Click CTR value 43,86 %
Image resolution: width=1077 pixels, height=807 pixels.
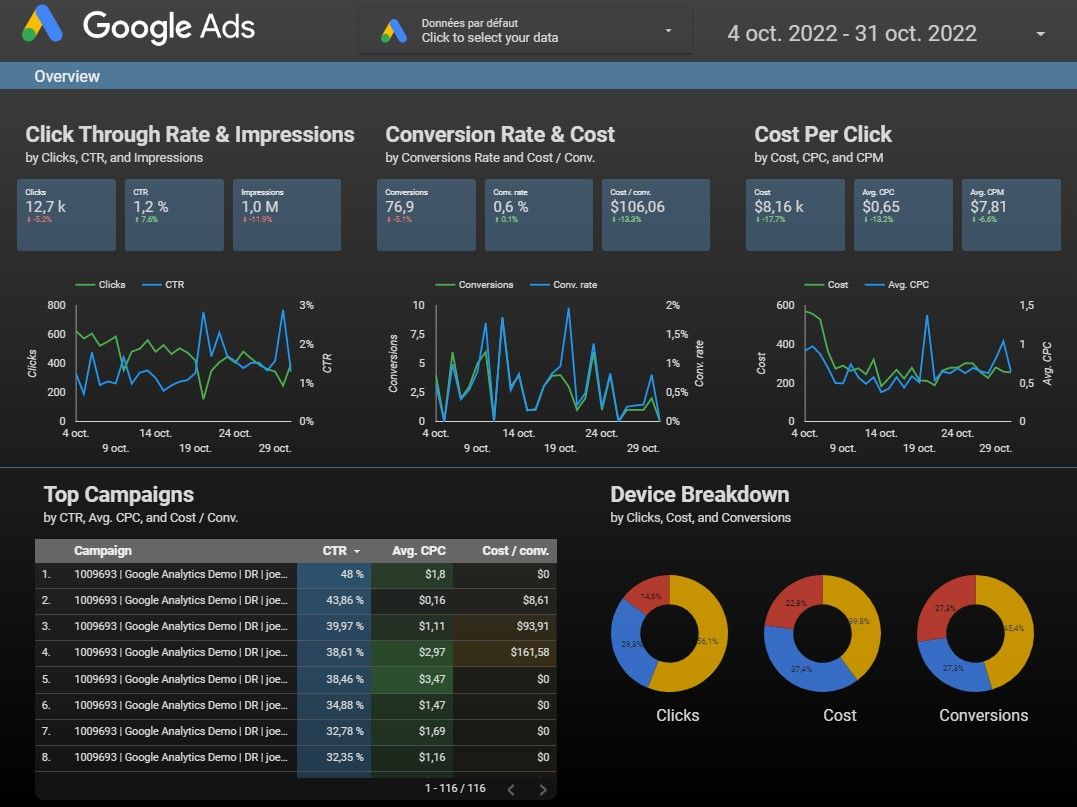[345, 600]
